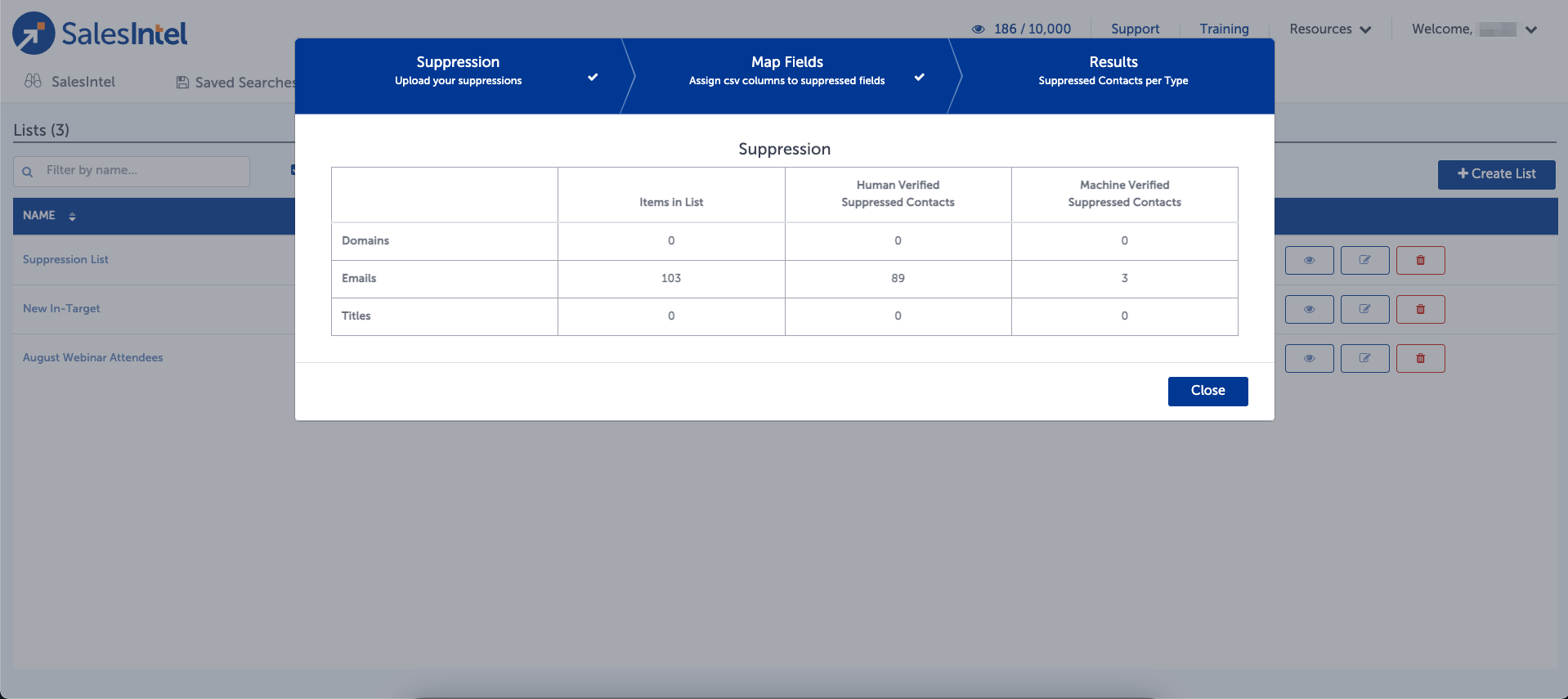
Task: Open the Saved Searches tab
Action: pos(236,83)
